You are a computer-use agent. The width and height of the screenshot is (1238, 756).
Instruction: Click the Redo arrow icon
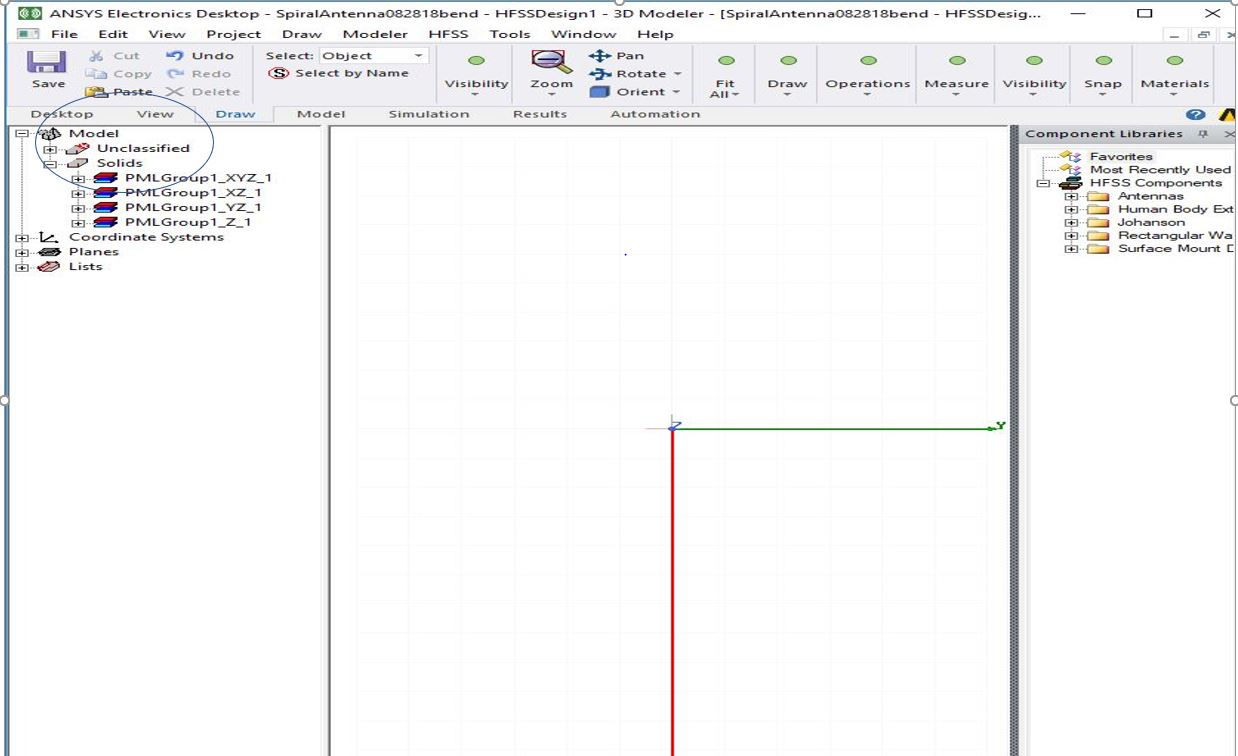click(175, 74)
